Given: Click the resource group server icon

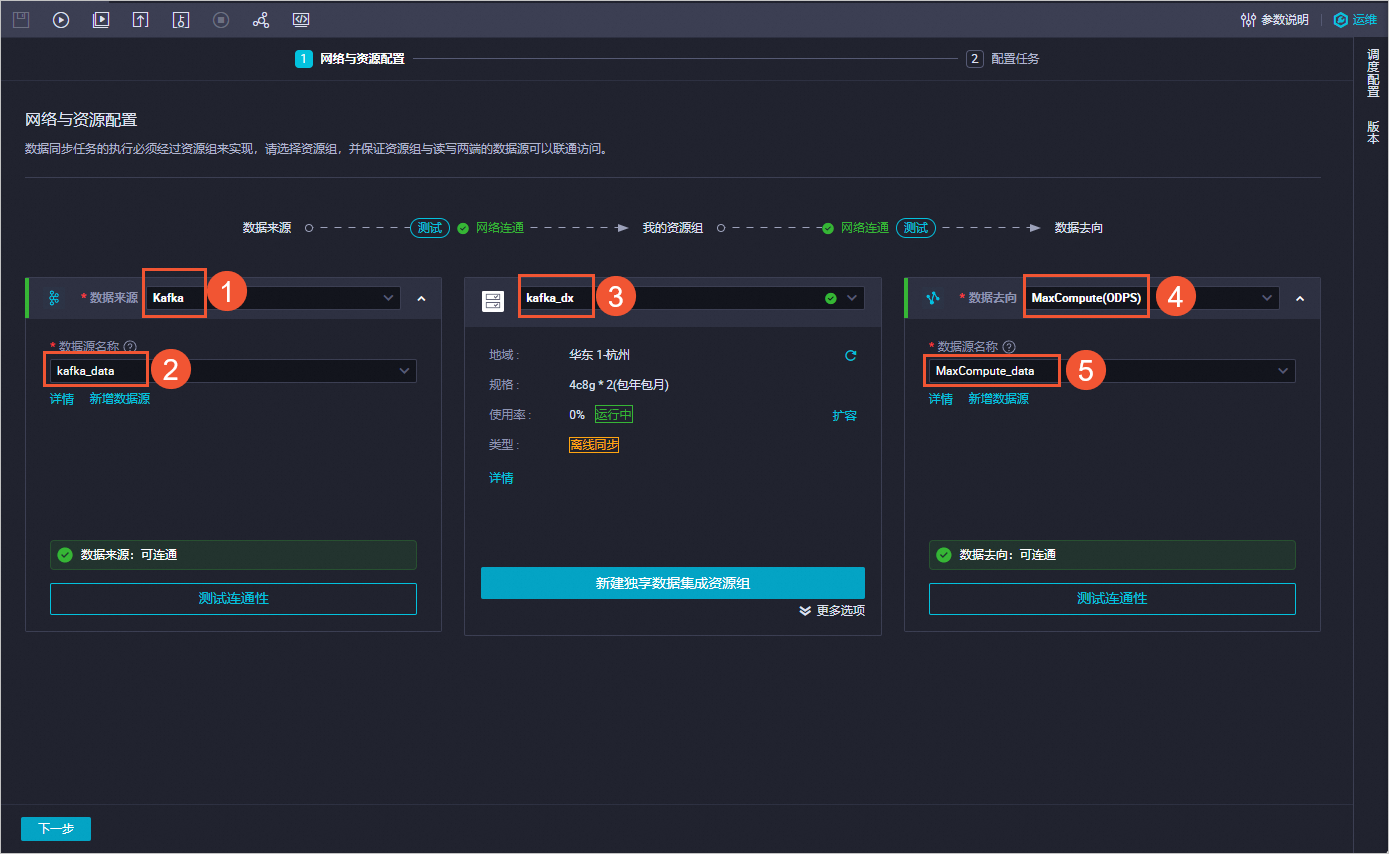Looking at the screenshot, I should (493, 299).
